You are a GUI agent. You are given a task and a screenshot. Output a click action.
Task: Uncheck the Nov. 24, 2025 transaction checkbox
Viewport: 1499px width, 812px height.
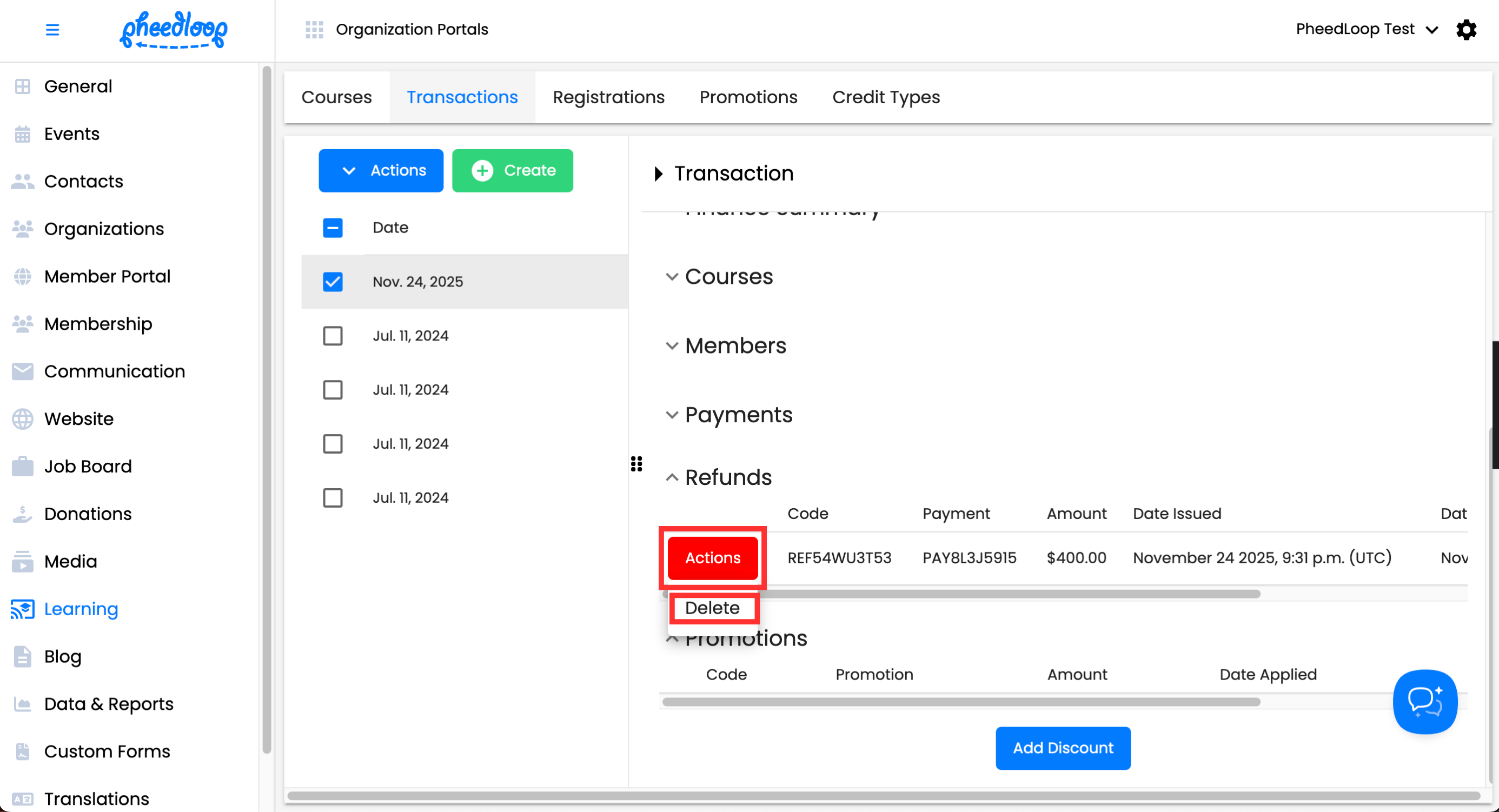(x=333, y=282)
